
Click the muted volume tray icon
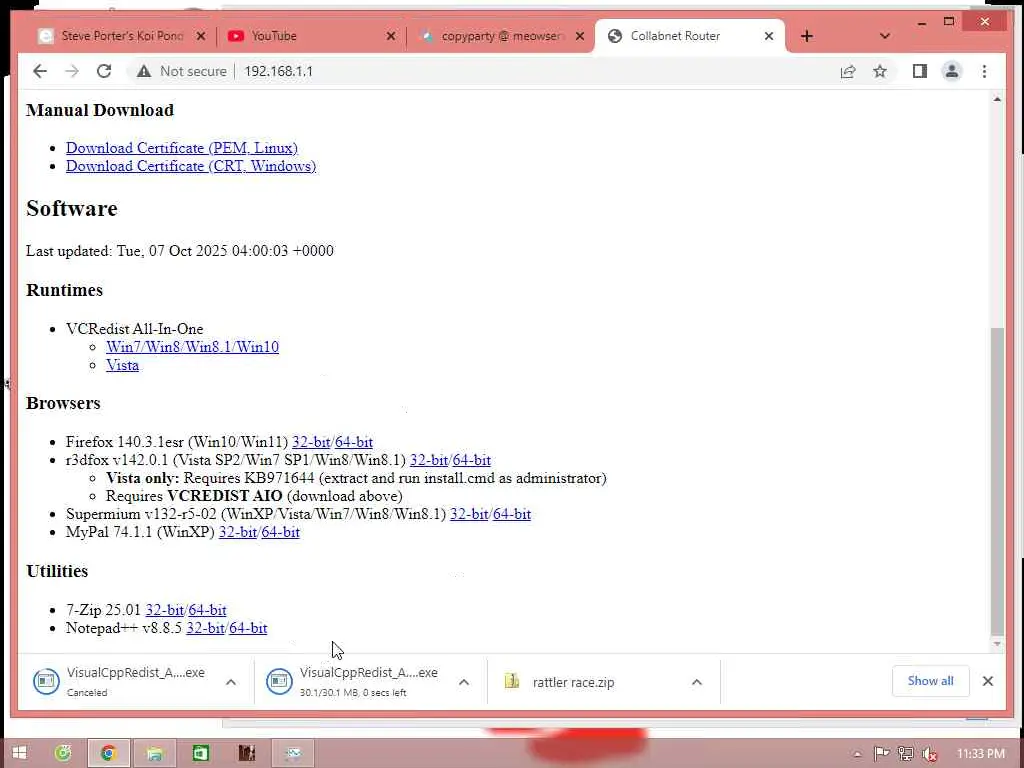tap(930, 754)
